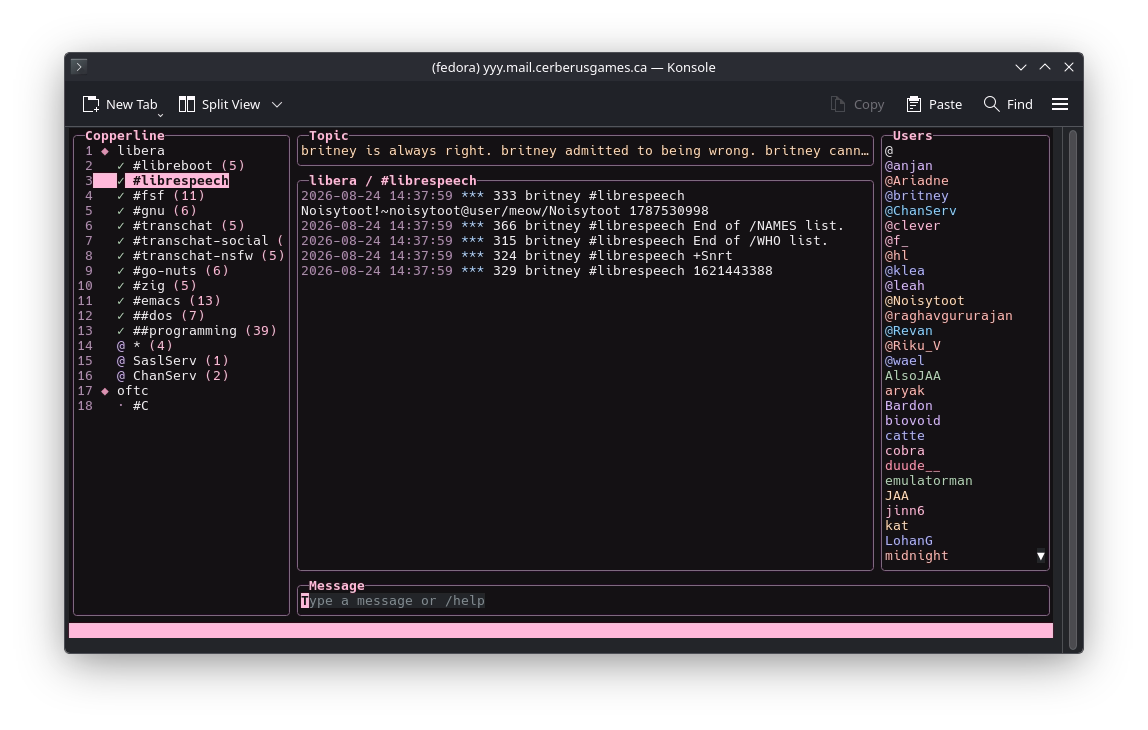
Task: Click the Copy toolbar button
Action: [857, 105]
